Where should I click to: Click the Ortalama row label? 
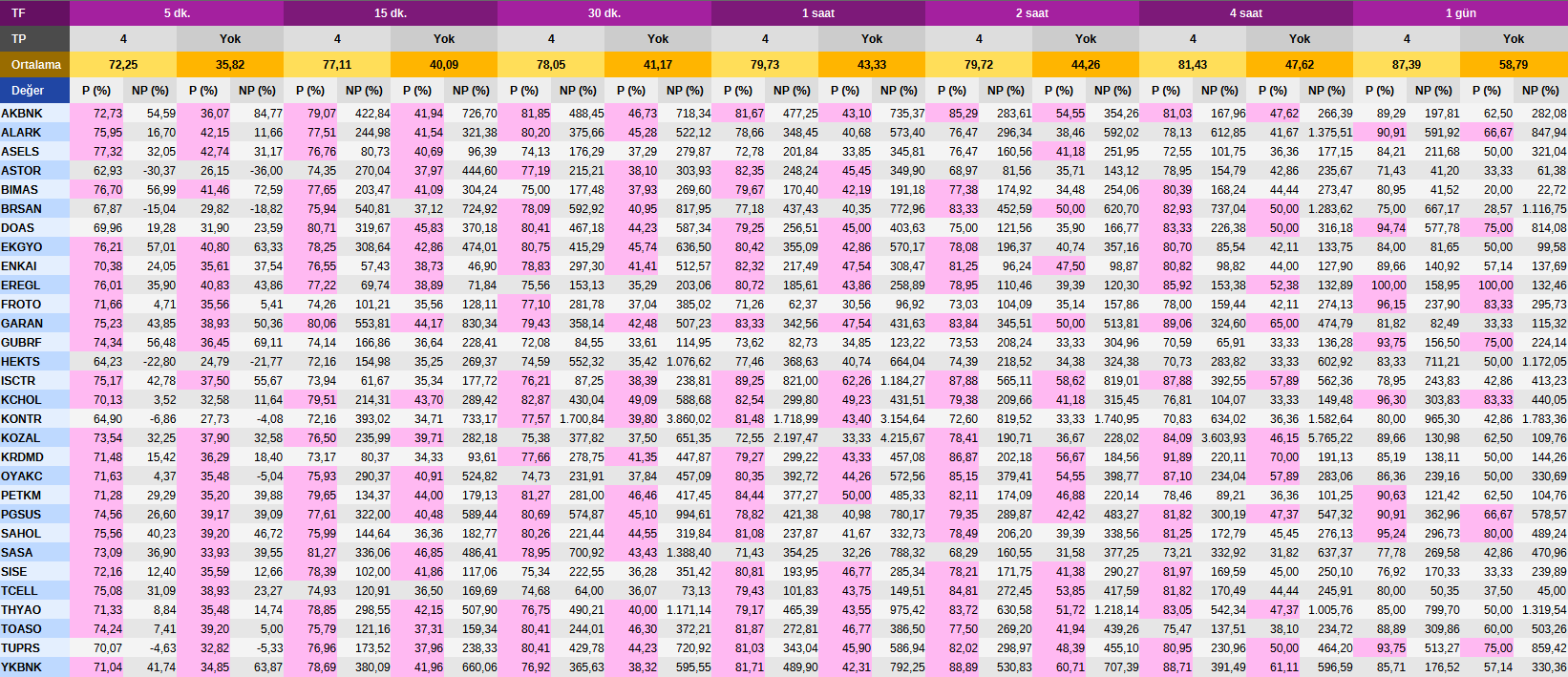tap(34, 65)
